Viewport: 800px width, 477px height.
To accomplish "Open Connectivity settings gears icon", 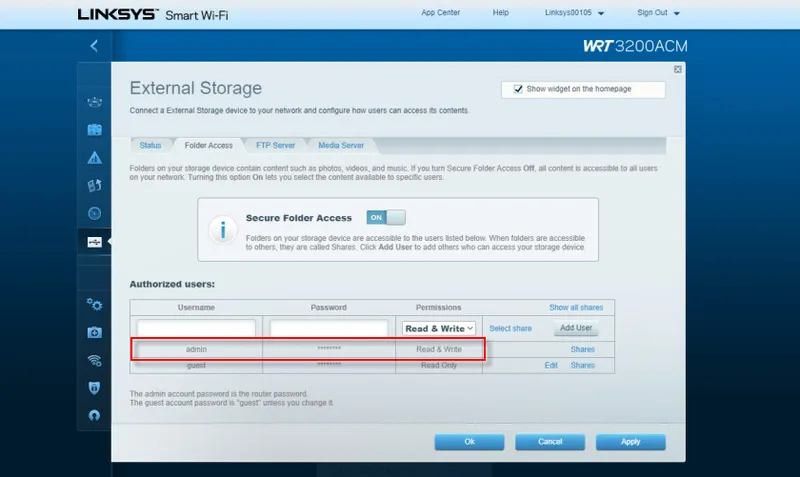I will click(94, 305).
